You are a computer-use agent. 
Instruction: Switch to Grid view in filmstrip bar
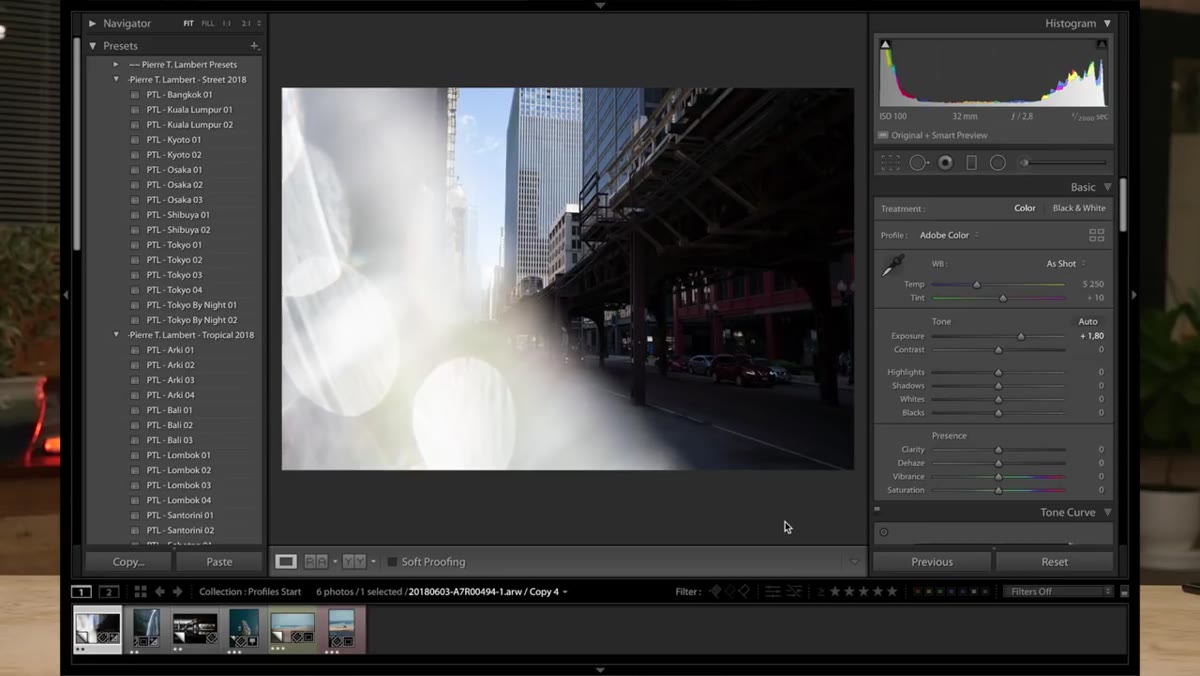point(140,592)
